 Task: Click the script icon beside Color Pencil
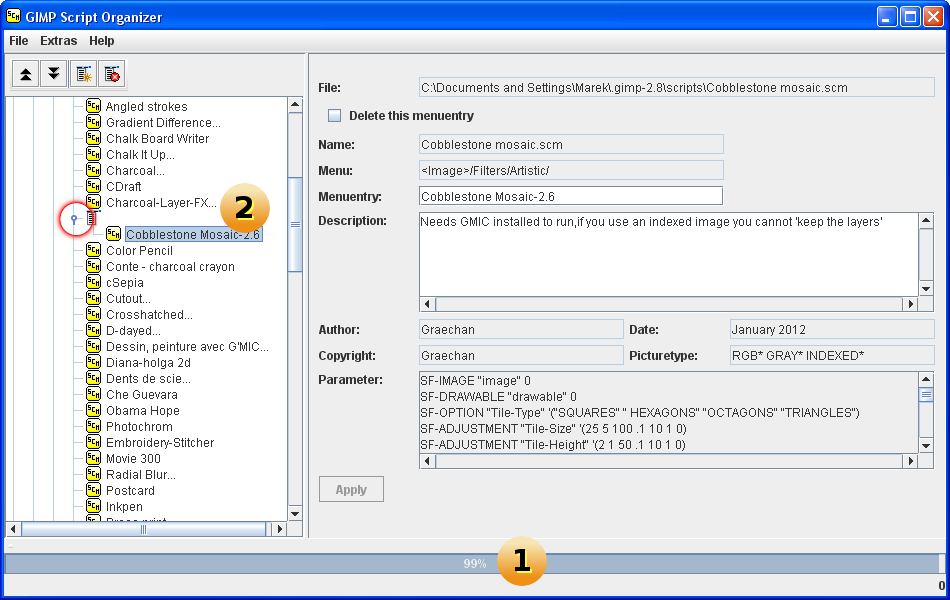[x=93, y=250]
